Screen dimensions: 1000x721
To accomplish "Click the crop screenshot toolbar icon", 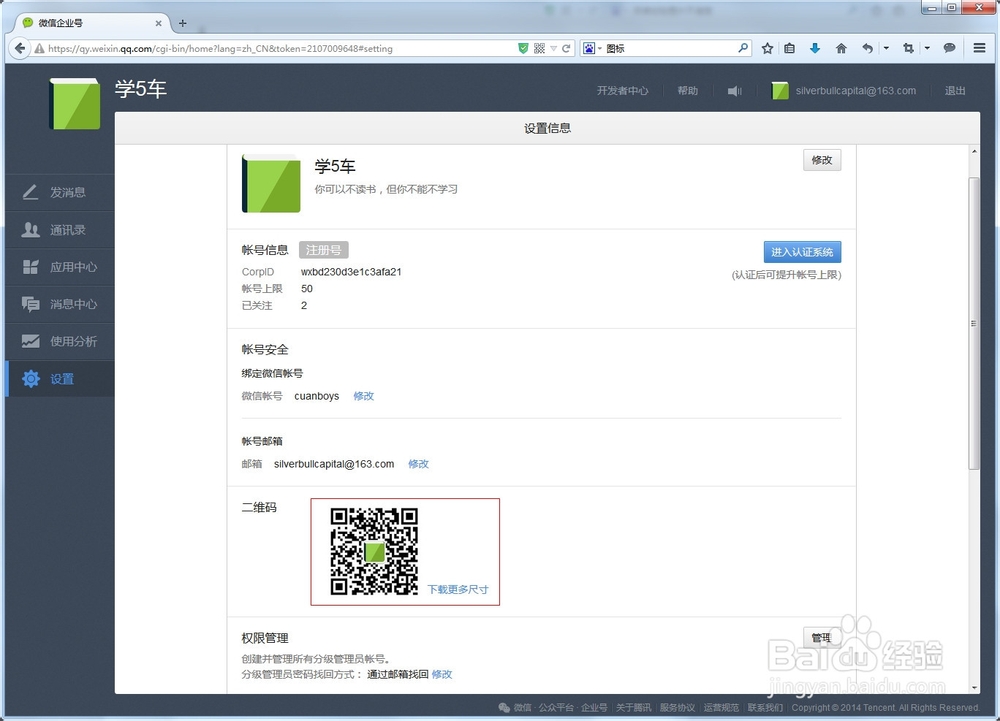I will pos(908,48).
